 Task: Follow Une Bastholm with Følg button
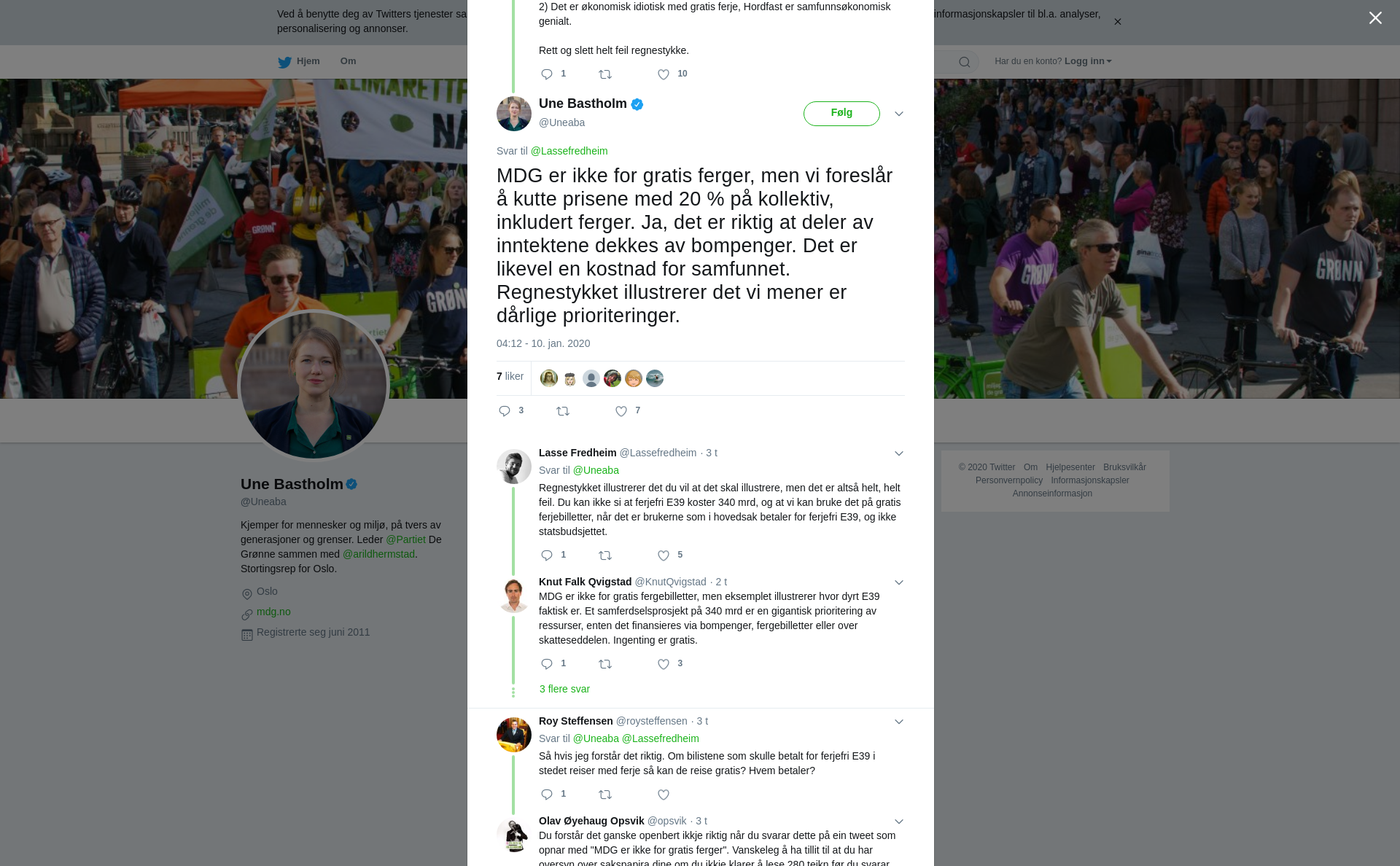[x=841, y=113]
